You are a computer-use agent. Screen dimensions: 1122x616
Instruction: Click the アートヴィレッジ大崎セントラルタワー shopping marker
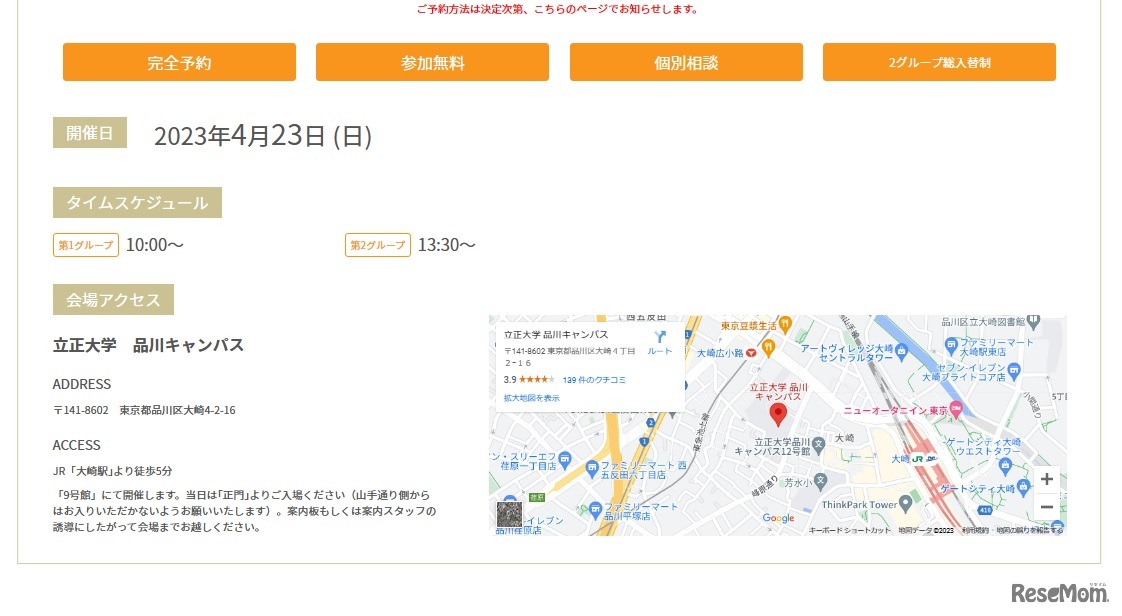coord(901,351)
